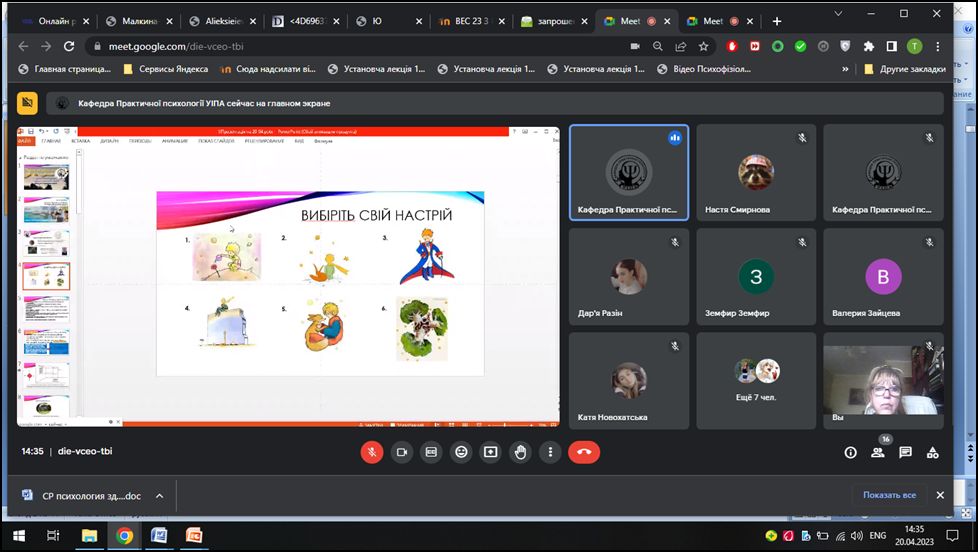The image size is (978, 552).
Task: Select the Земфир Земфир participant tile
Action: click(x=756, y=276)
